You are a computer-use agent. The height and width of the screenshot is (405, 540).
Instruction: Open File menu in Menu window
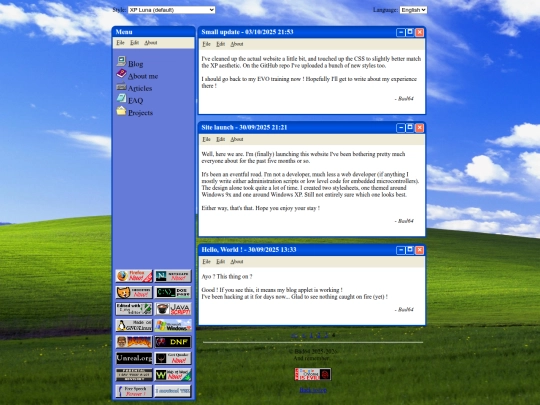120,43
